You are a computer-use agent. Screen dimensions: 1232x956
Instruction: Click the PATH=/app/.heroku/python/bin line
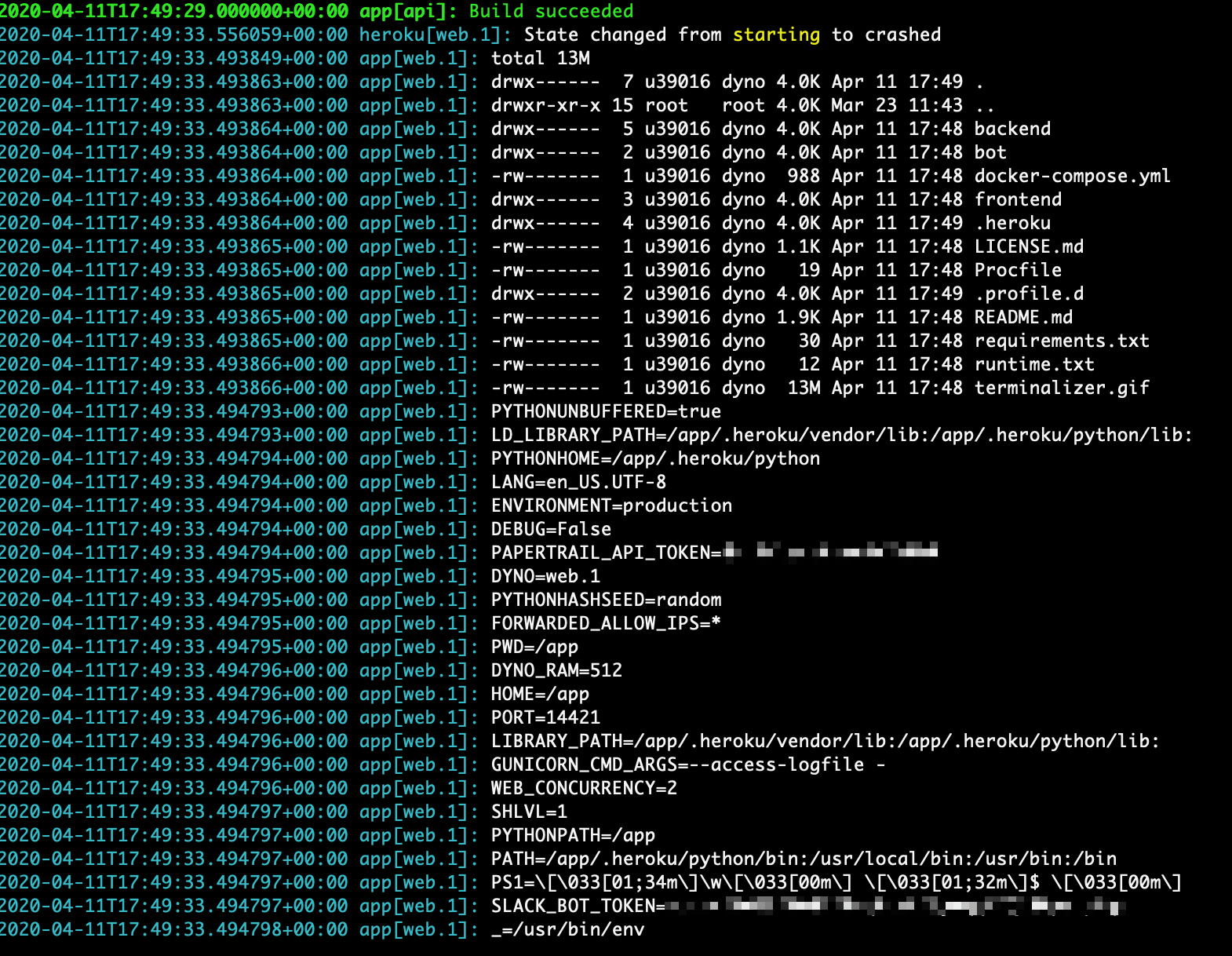pos(804,859)
